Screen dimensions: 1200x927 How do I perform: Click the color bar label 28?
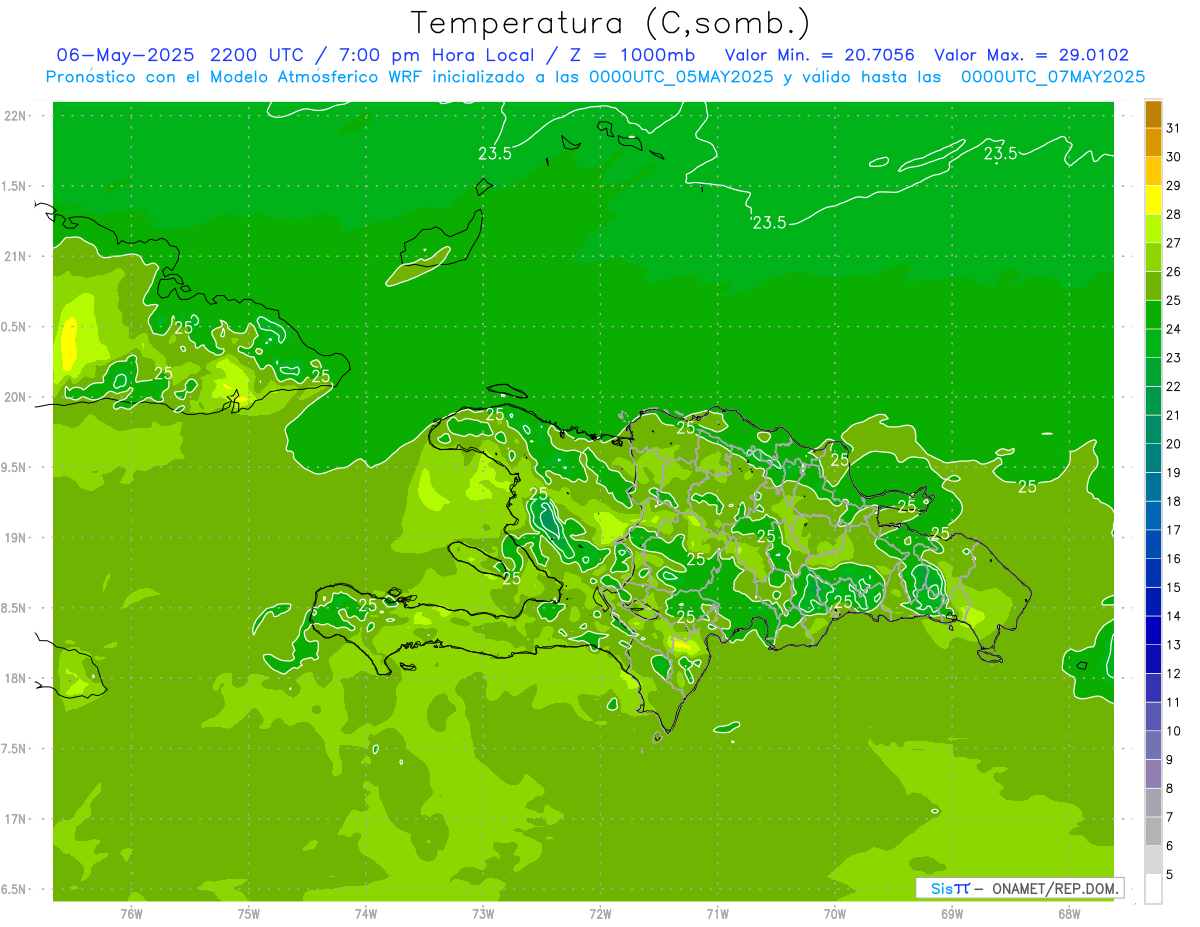(x=1174, y=214)
